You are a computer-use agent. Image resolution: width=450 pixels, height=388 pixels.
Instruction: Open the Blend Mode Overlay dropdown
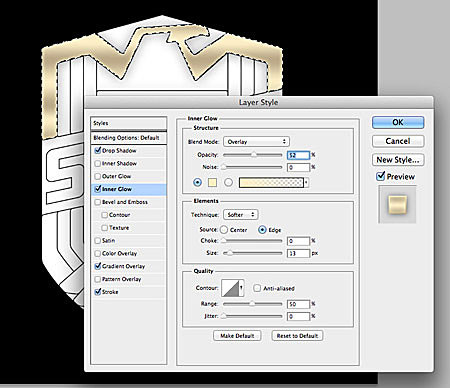(256, 142)
